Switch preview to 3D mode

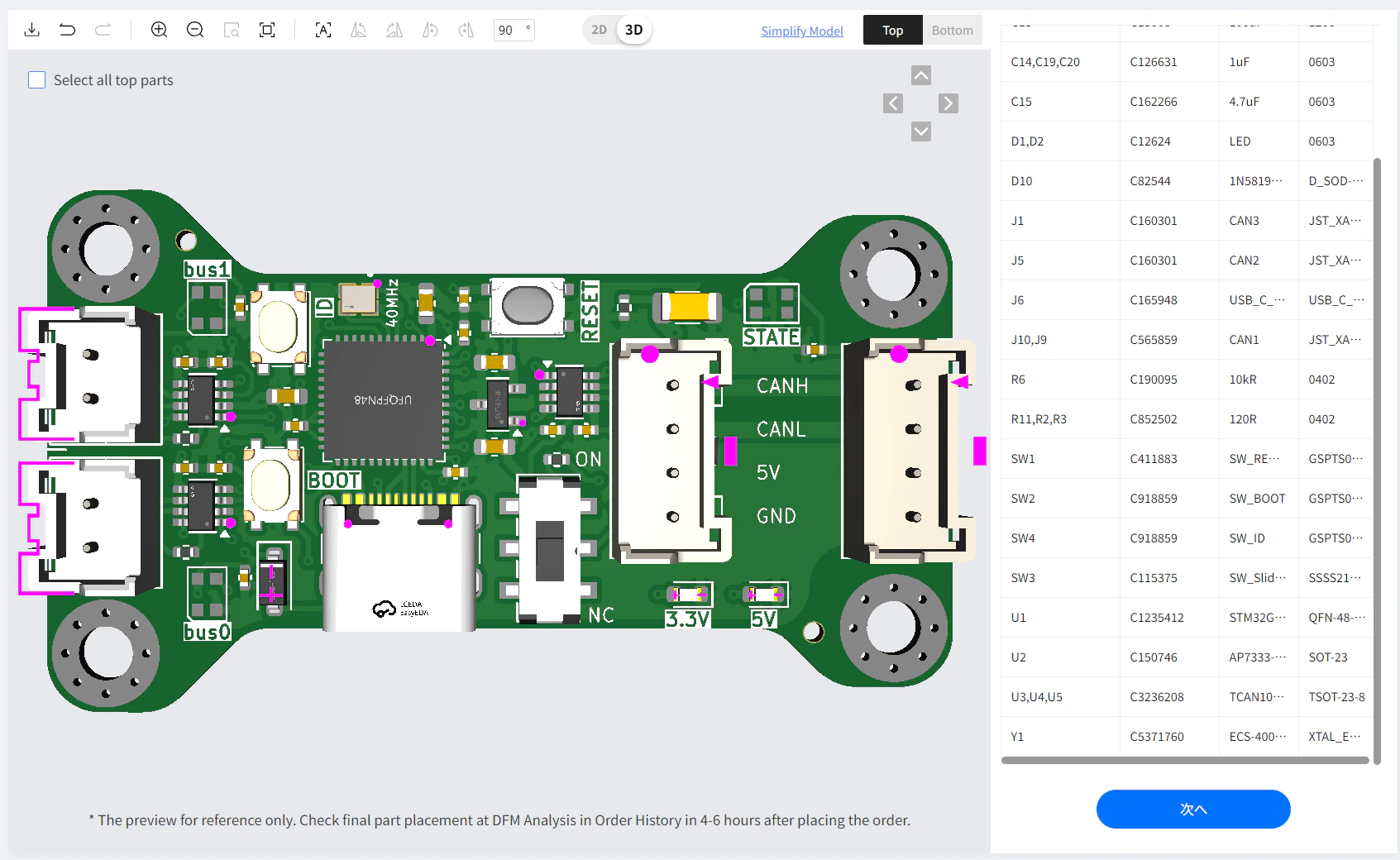(633, 30)
